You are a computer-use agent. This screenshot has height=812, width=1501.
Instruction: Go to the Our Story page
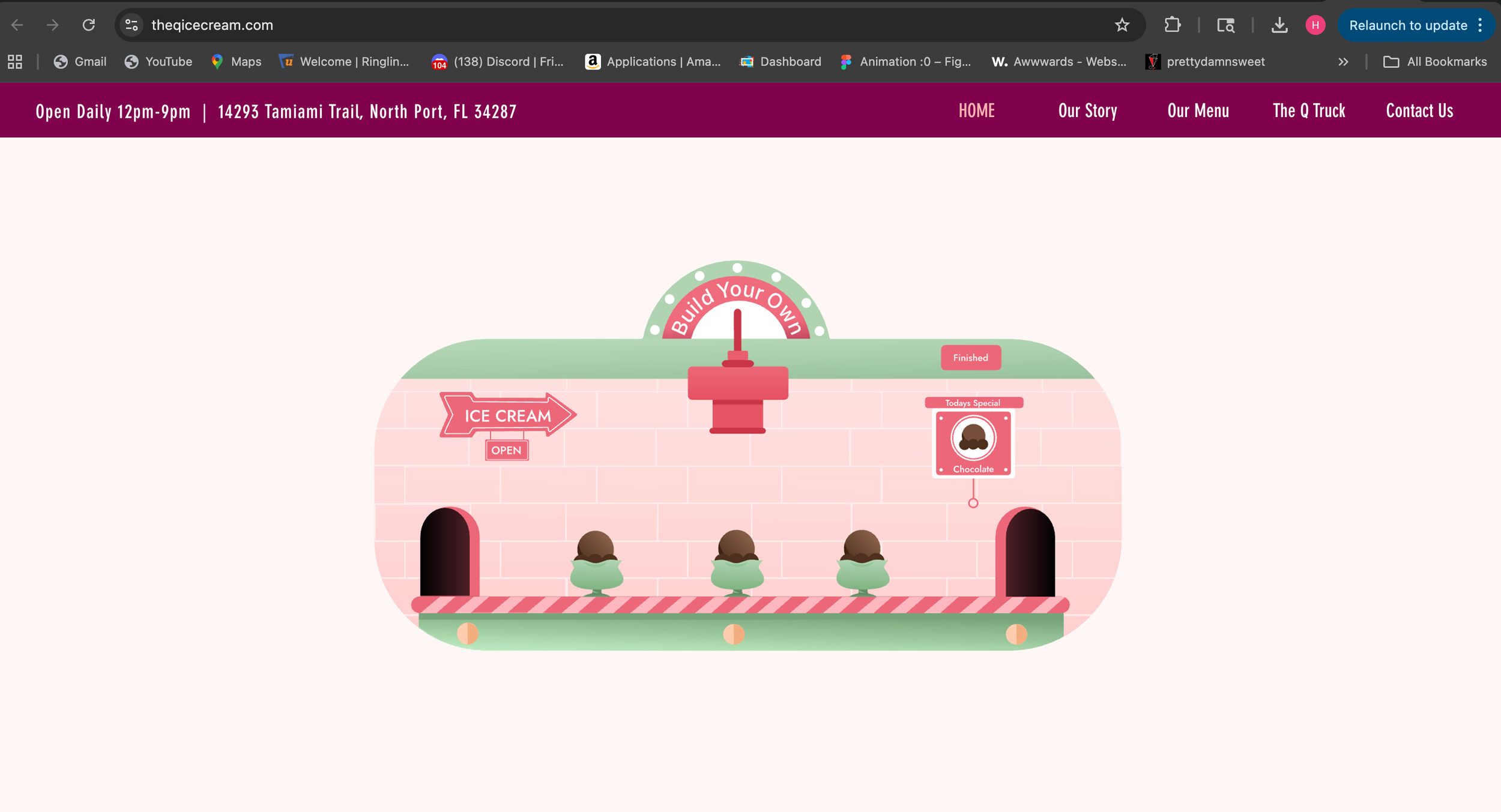(x=1087, y=111)
